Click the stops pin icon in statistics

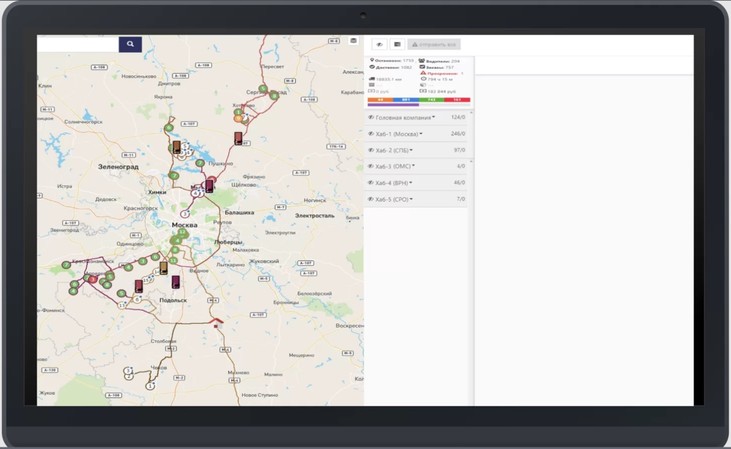(372, 61)
